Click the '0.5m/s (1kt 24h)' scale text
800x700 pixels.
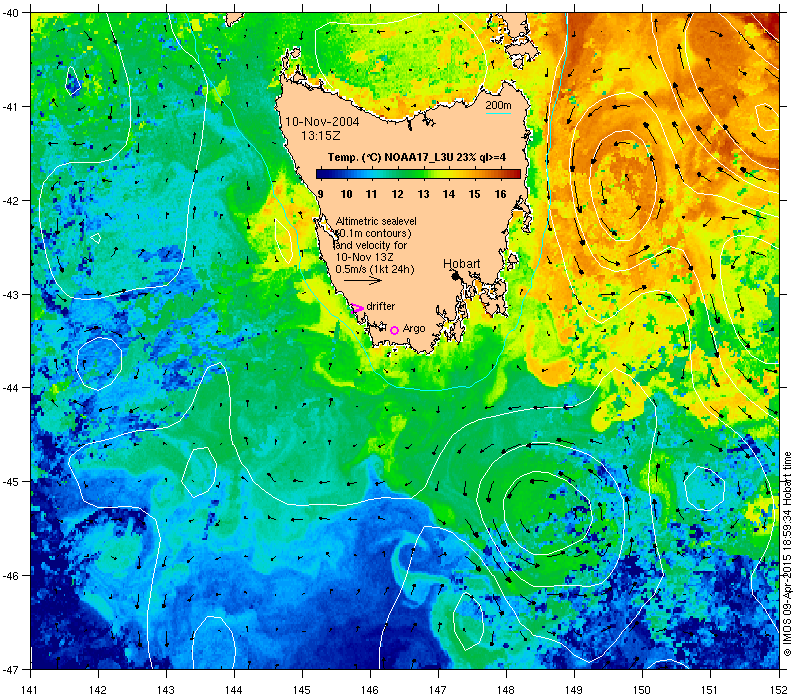[x=374, y=269]
